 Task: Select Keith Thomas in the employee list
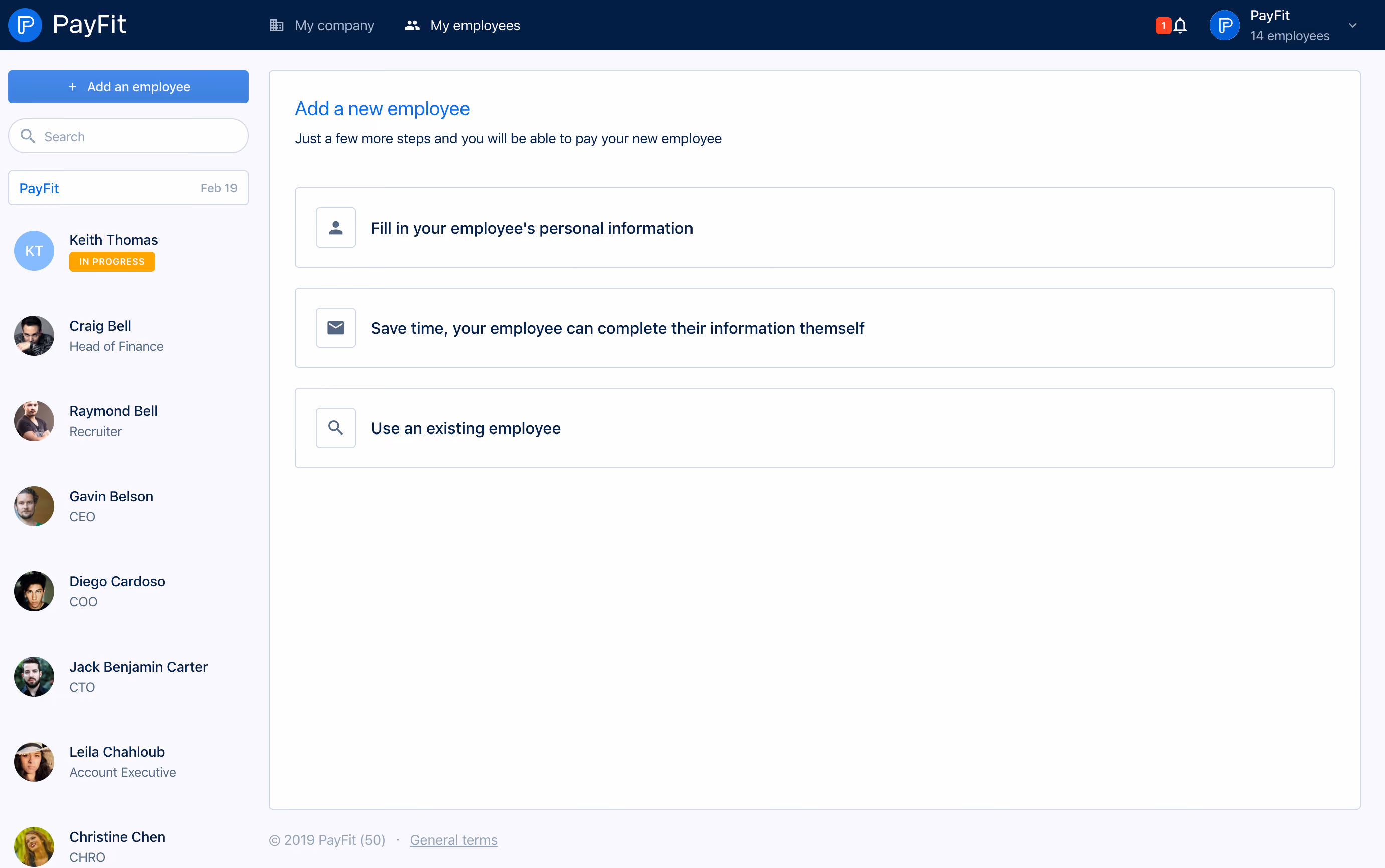click(128, 250)
